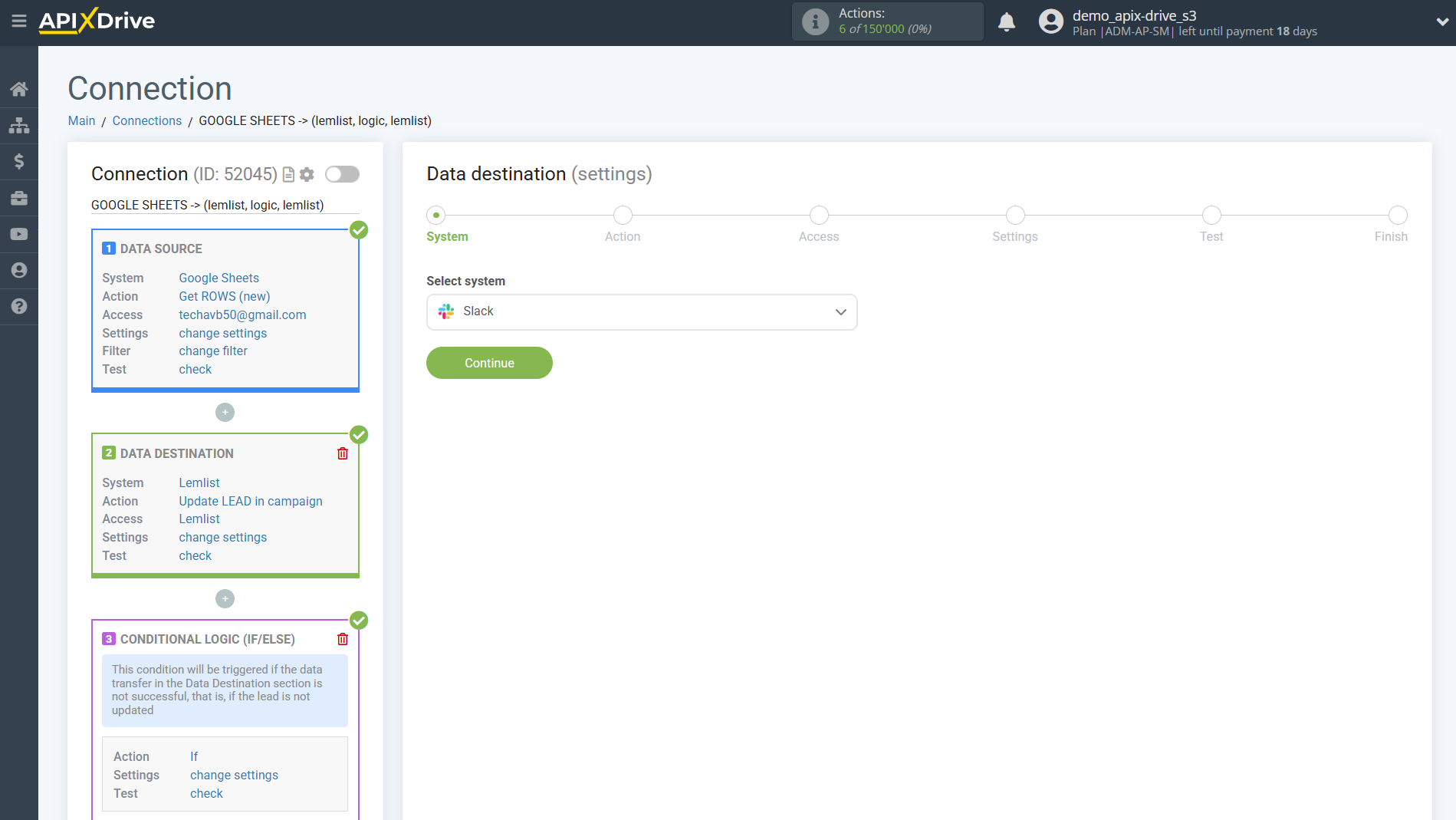
Task: Open the notifications bell
Action: (1007, 21)
